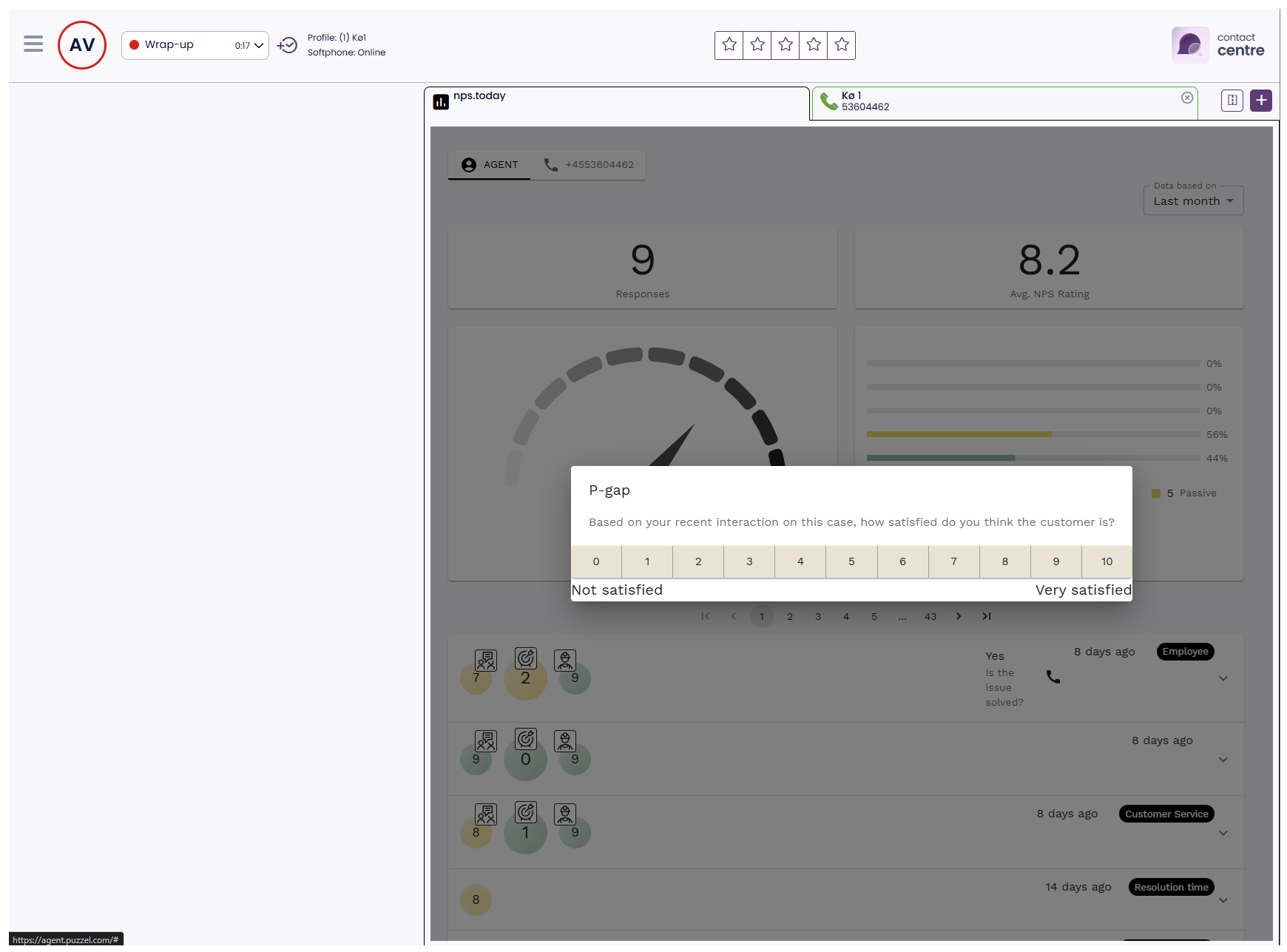Viewport: 1287px width, 952px height.
Task: Click the Employee tag badge
Action: [1185, 652]
